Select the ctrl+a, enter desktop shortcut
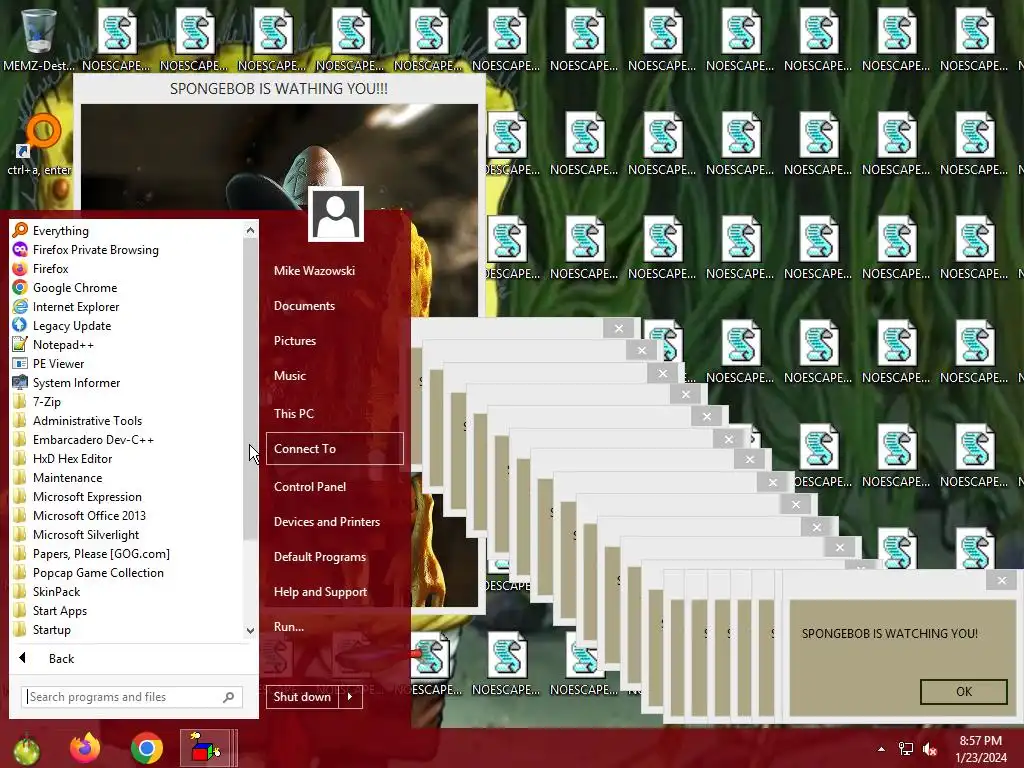Viewport: 1024px width, 768px height. (39, 145)
